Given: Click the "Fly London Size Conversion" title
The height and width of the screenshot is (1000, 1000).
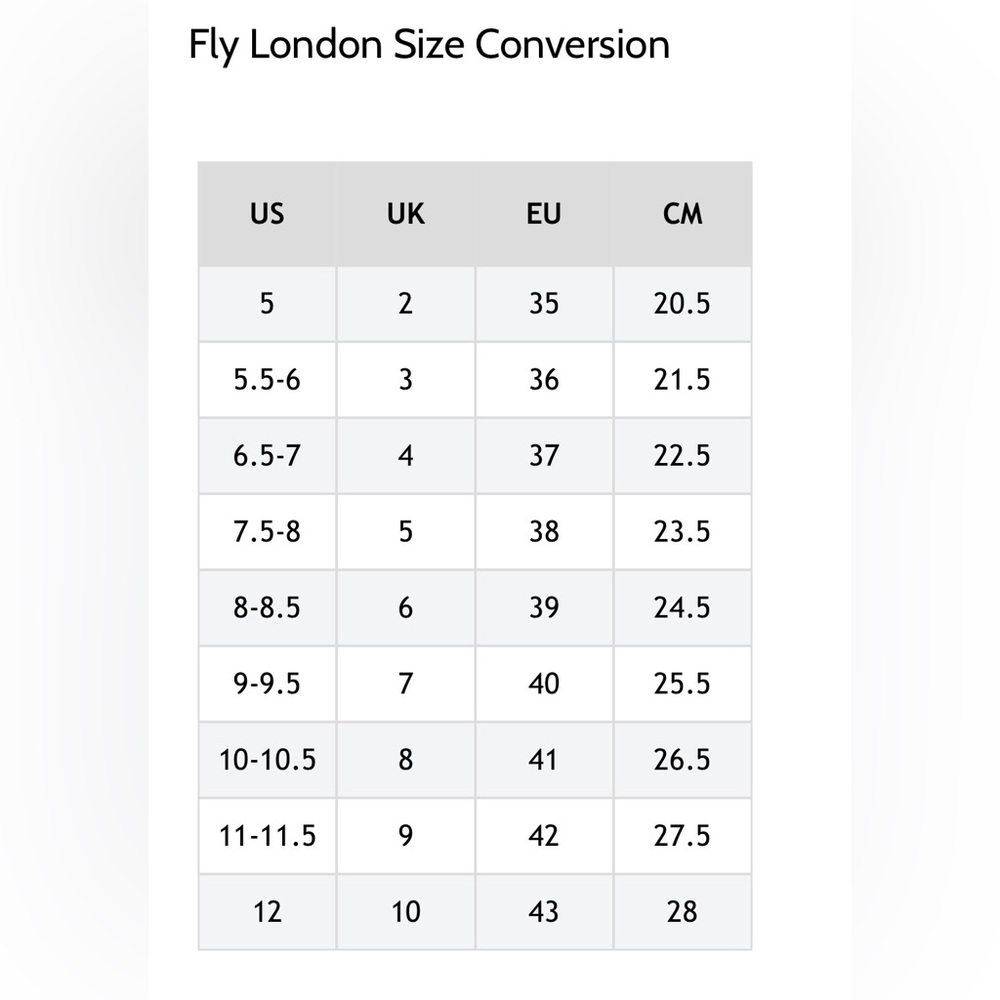Looking at the screenshot, I should point(429,46).
